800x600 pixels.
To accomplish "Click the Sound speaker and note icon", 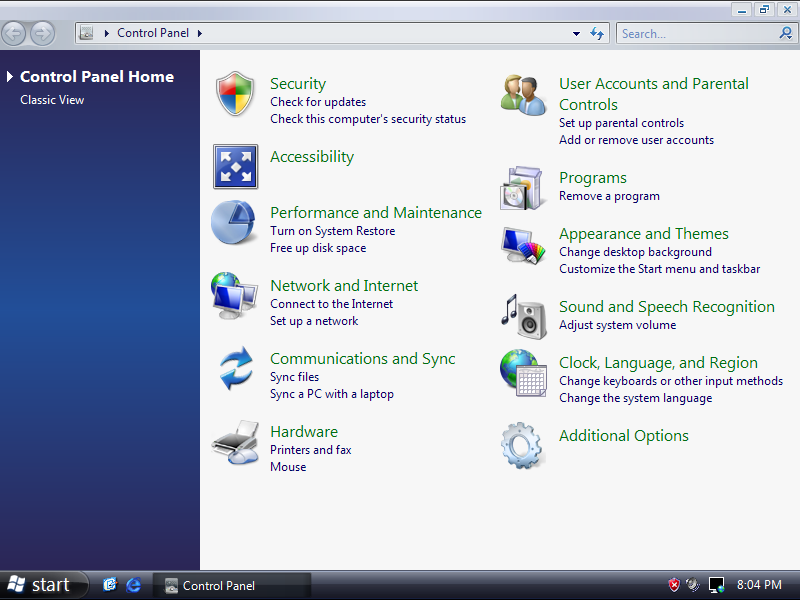I will click(x=523, y=316).
